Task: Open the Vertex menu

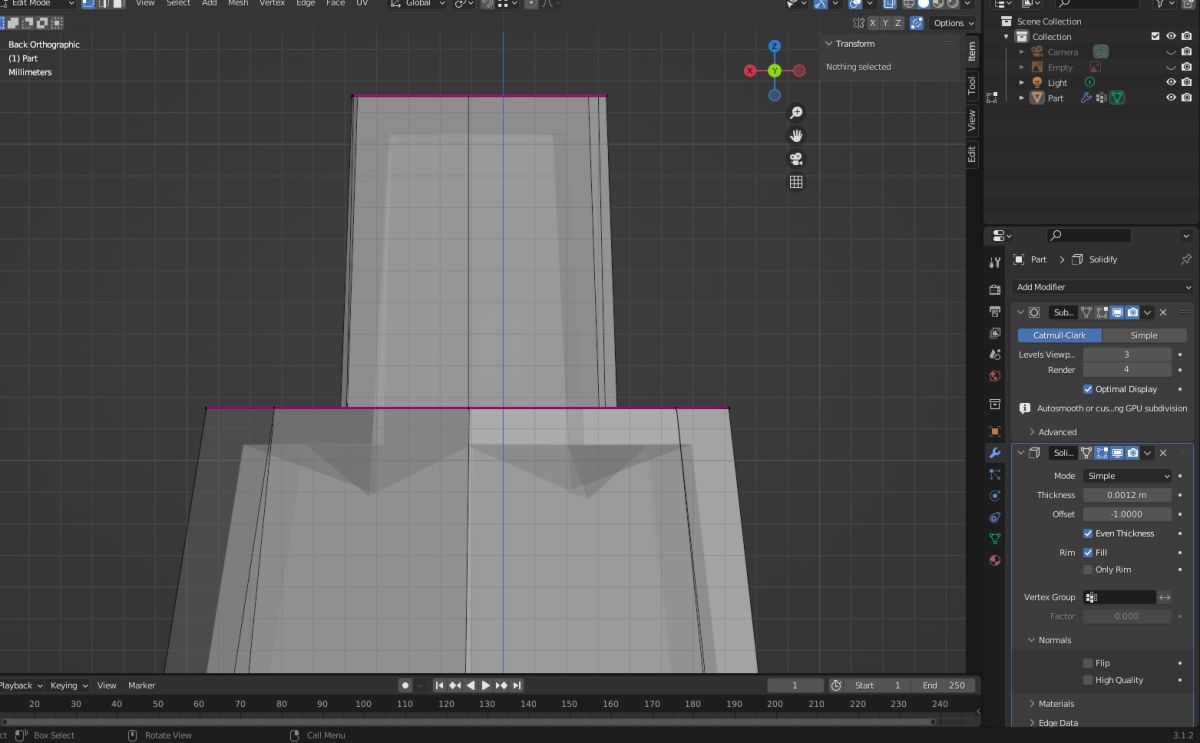Action: [x=272, y=4]
